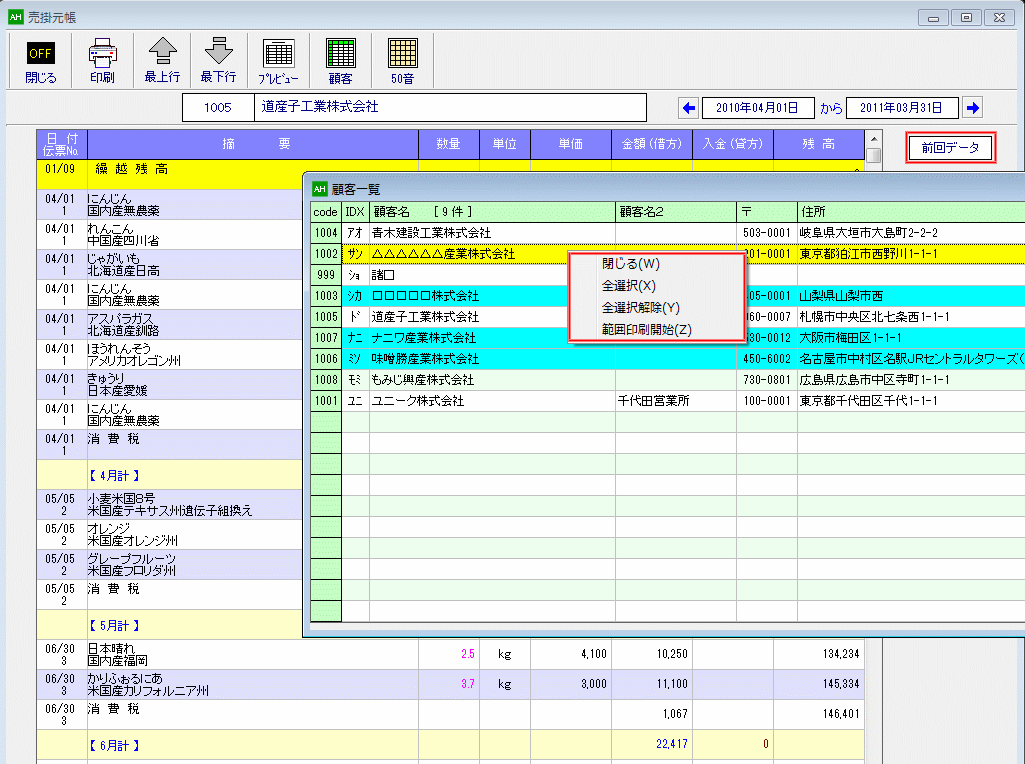Select customer ナニワ産業株式会社
1025x764 pixels.
coord(424,338)
